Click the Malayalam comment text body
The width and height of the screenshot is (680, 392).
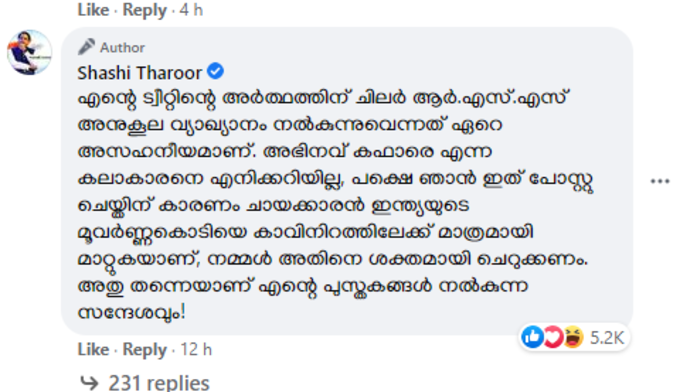pyautogui.click(x=335, y=206)
